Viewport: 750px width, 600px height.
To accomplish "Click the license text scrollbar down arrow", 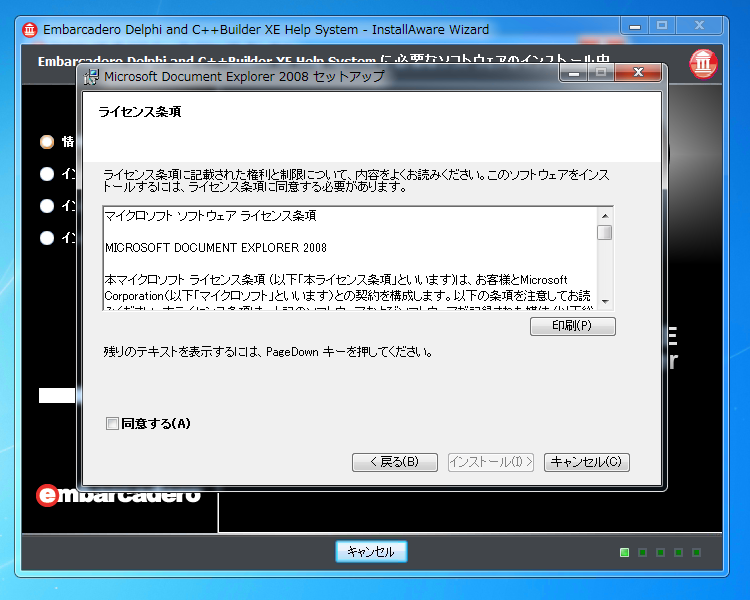I will click(x=605, y=302).
